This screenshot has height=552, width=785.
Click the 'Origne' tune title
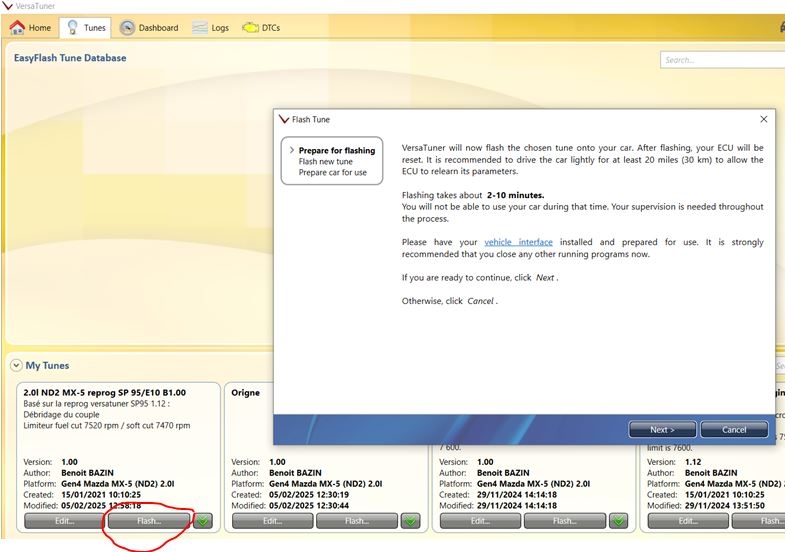click(x=245, y=393)
